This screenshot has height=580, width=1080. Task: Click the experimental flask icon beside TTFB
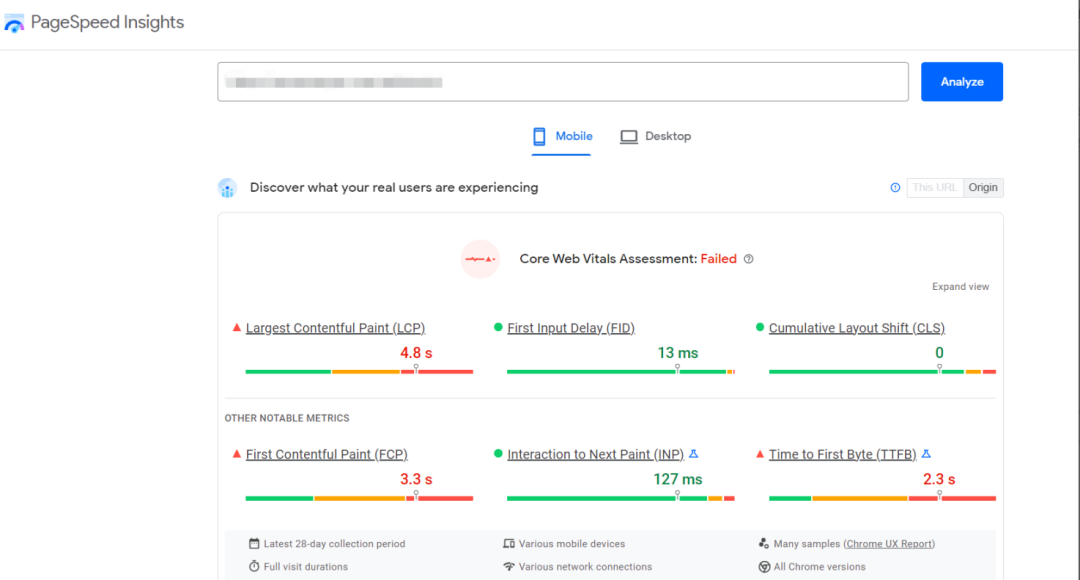(x=926, y=454)
